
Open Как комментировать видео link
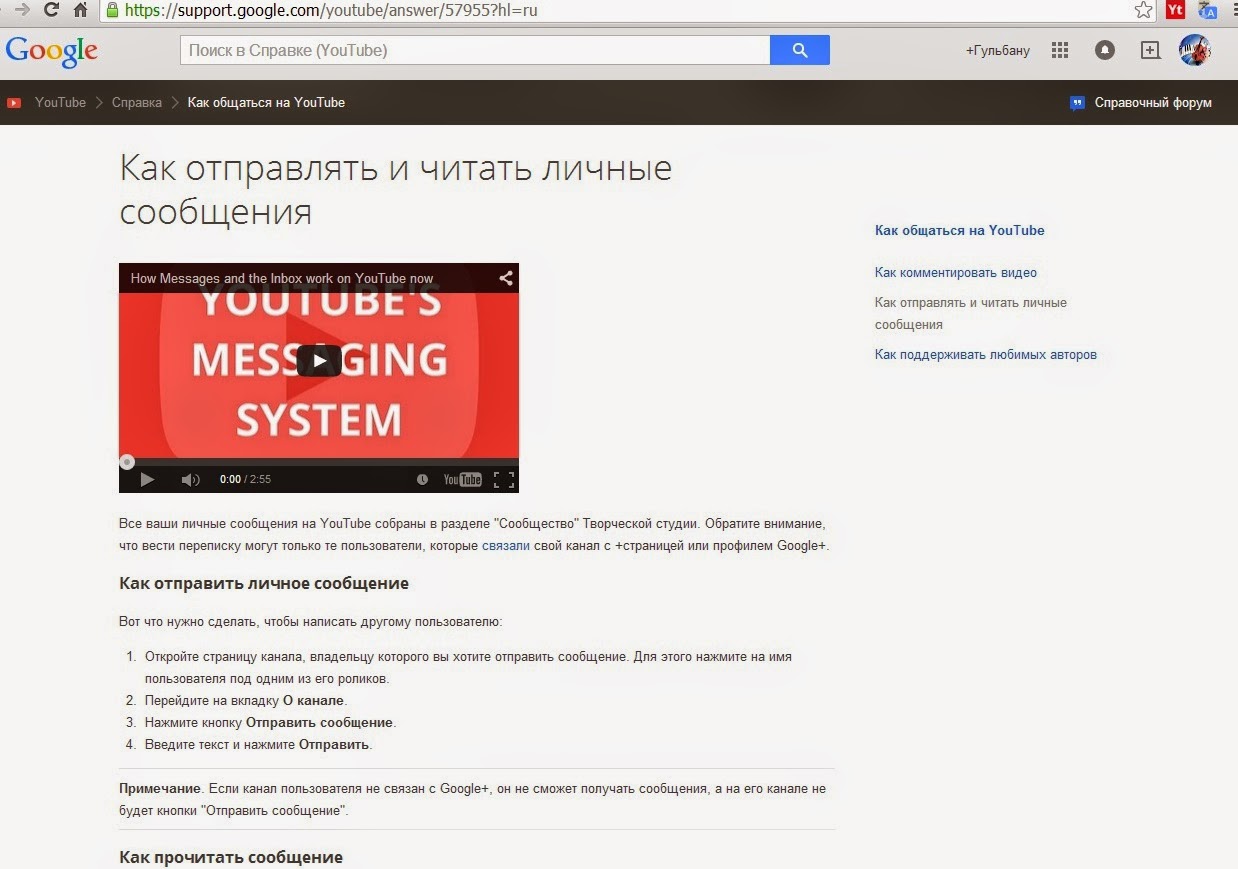(956, 272)
